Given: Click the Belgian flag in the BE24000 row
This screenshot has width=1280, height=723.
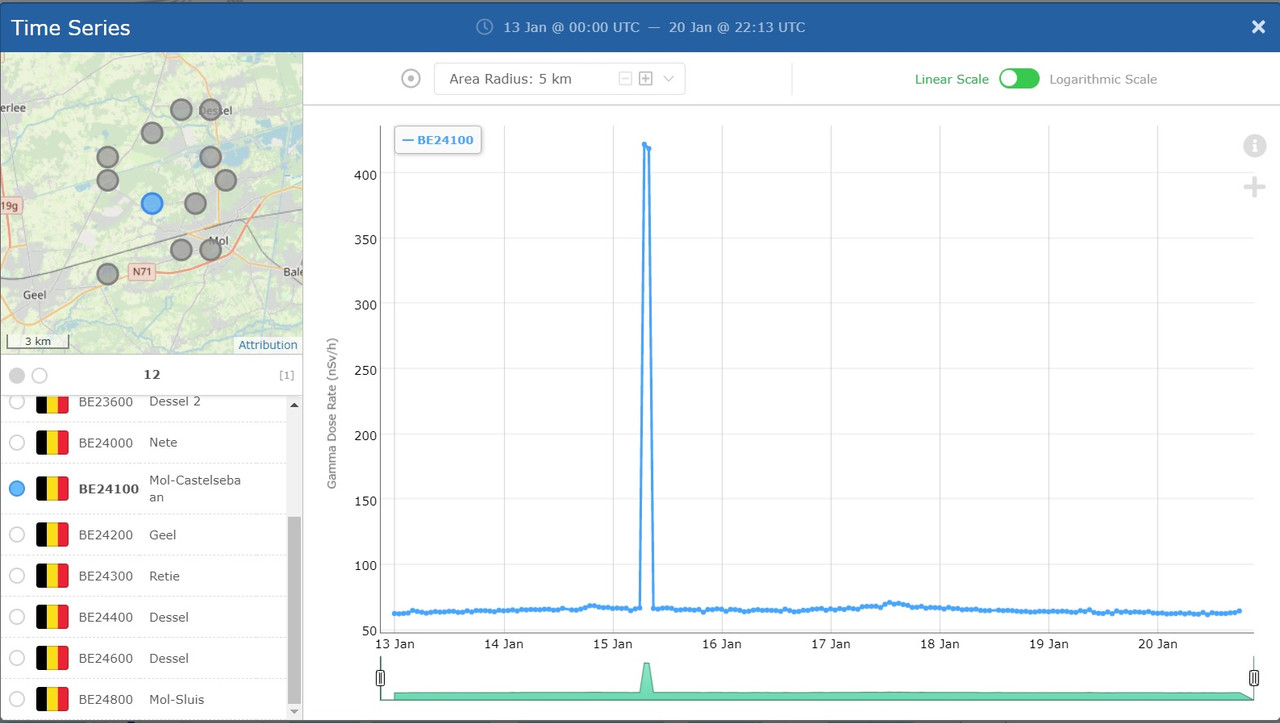Looking at the screenshot, I should click(x=52, y=442).
